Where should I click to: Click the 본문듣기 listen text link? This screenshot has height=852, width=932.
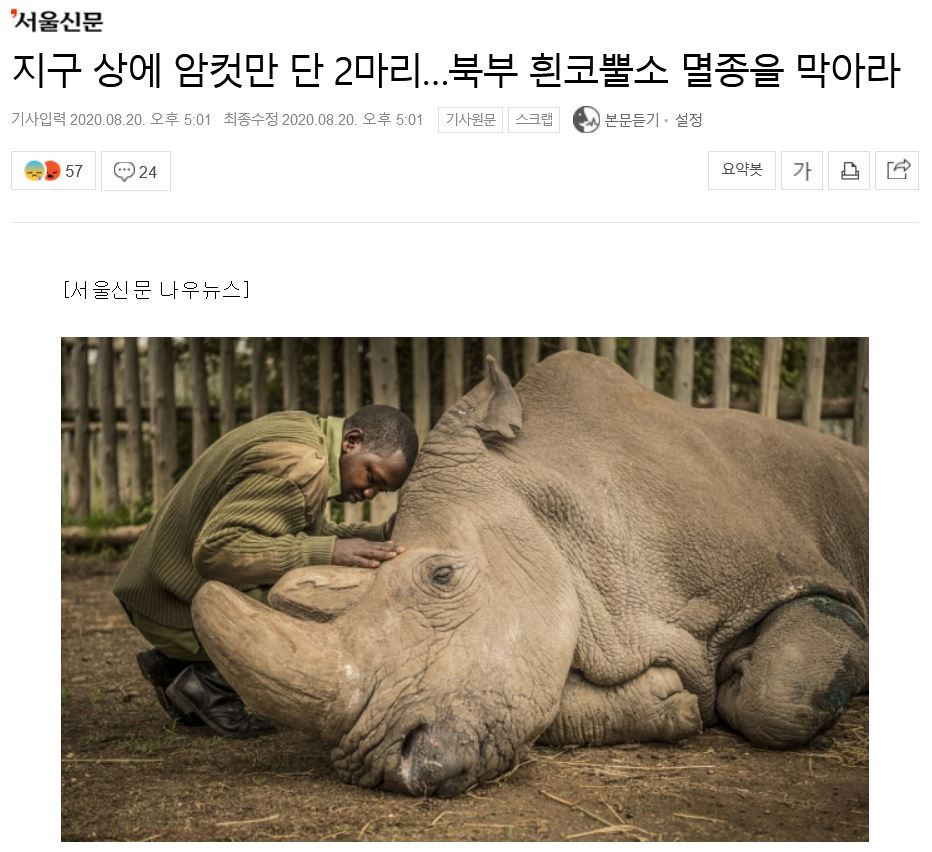[631, 120]
